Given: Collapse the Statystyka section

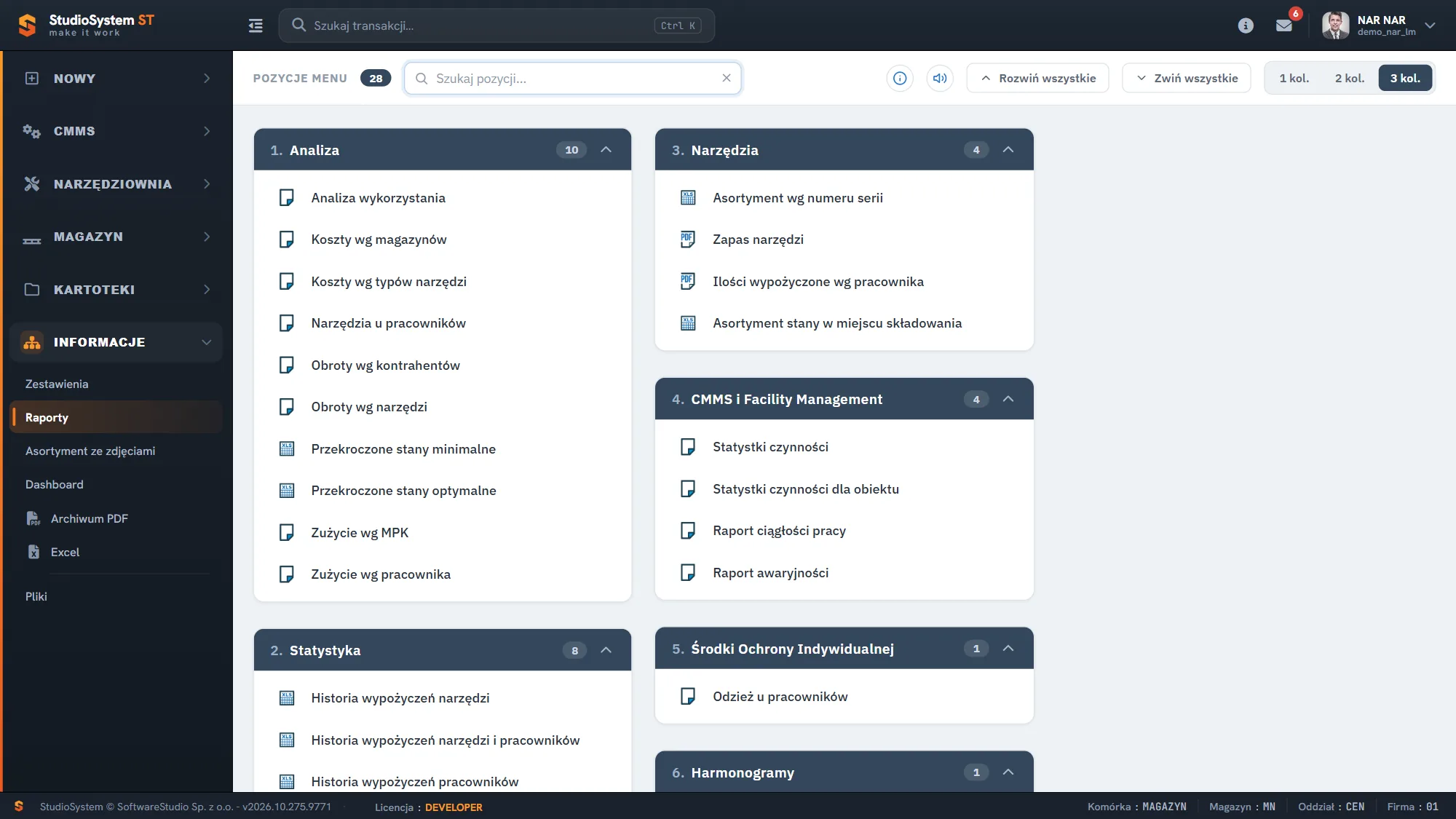Looking at the screenshot, I should (606, 650).
